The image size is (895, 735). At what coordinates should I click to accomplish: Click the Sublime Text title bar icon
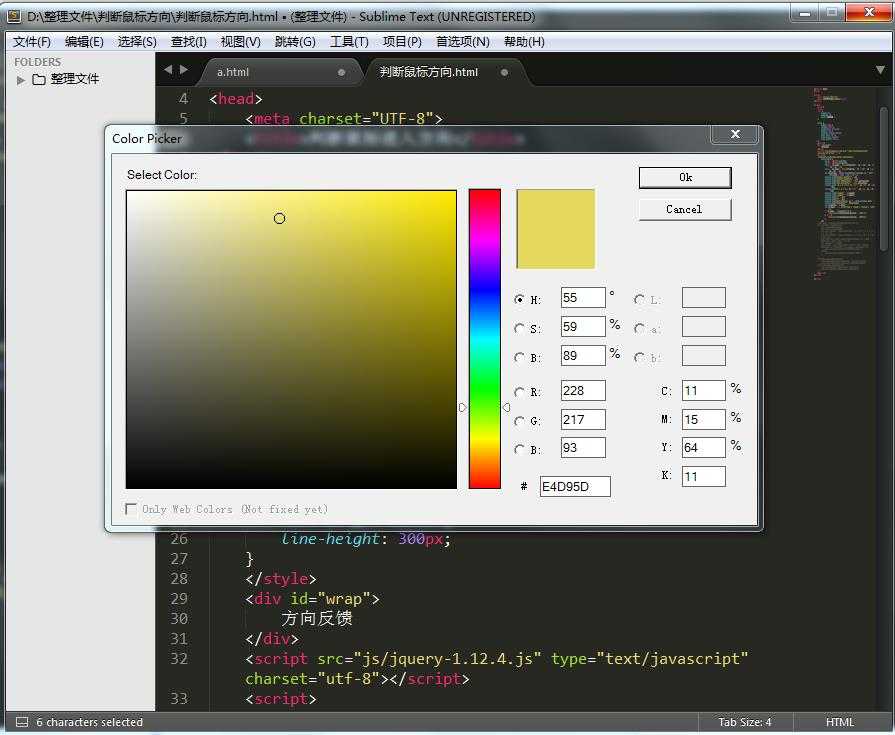point(14,17)
